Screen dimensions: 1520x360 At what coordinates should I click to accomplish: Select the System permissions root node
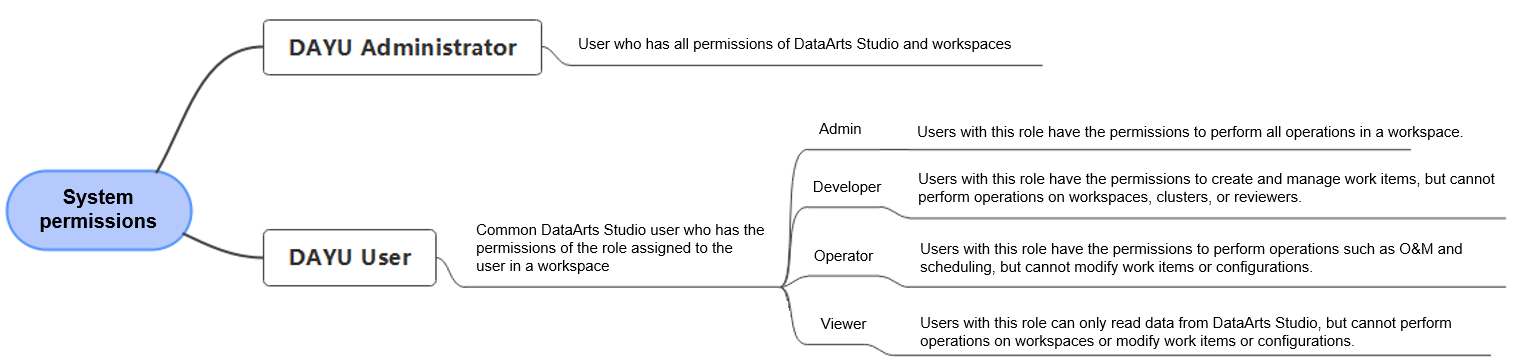[x=98, y=210]
